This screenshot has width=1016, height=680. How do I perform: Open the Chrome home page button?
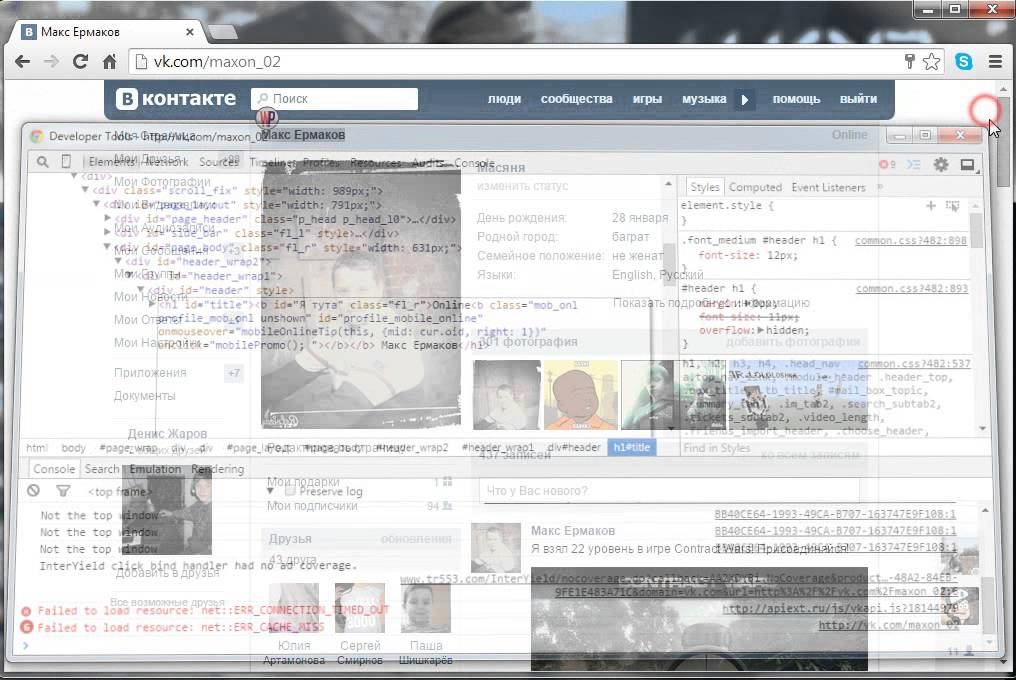coord(110,62)
